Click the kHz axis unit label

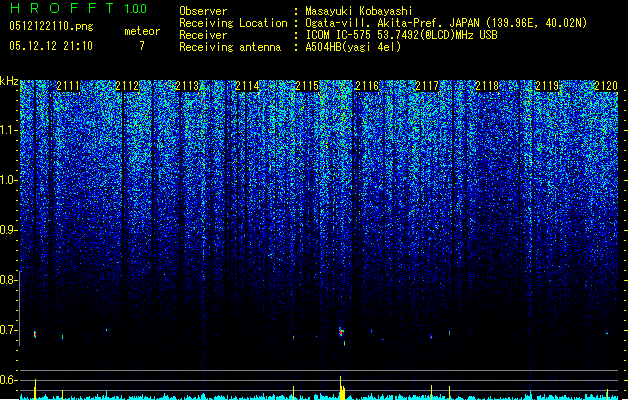point(9,81)
